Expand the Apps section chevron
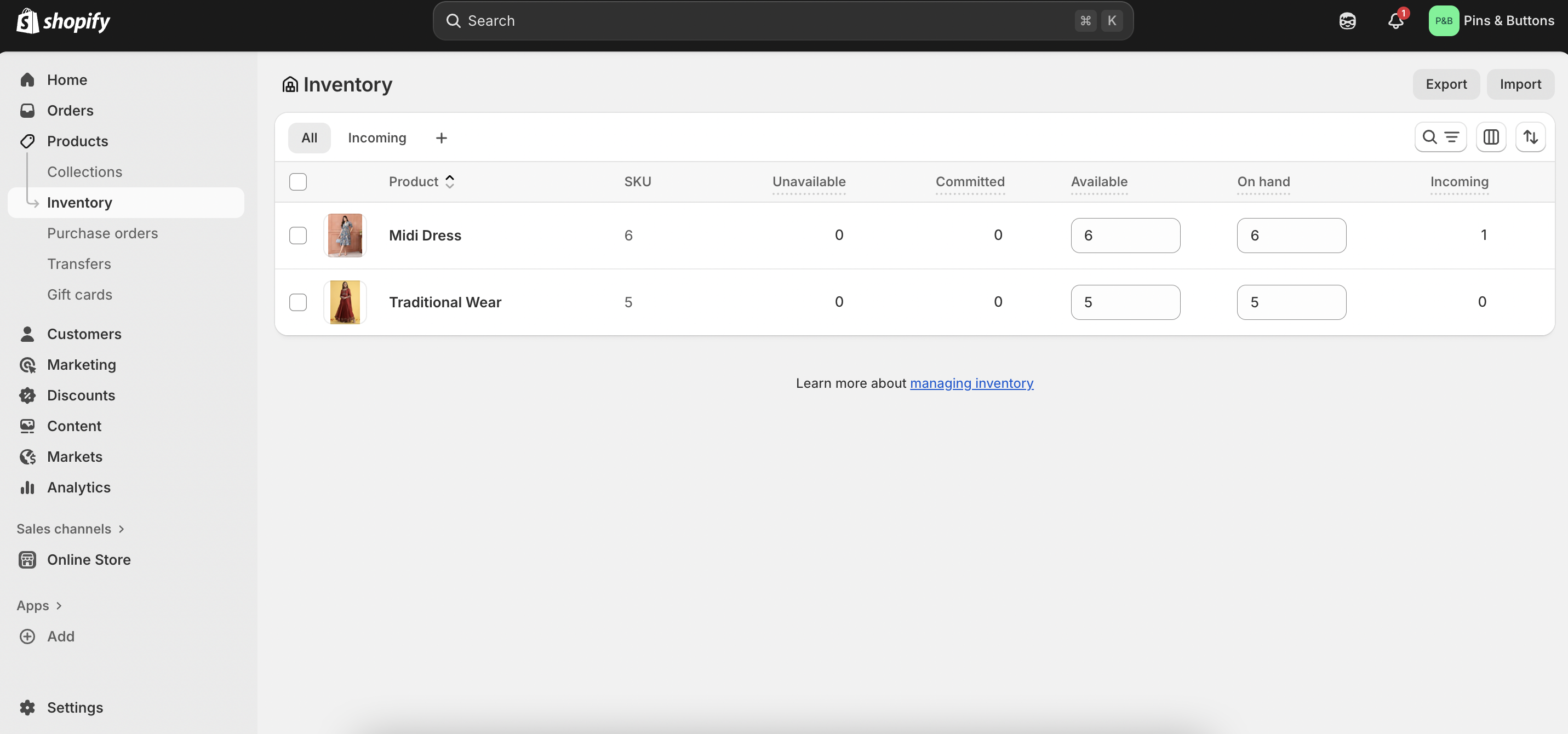1568x734 pixels. pos(59,606)
